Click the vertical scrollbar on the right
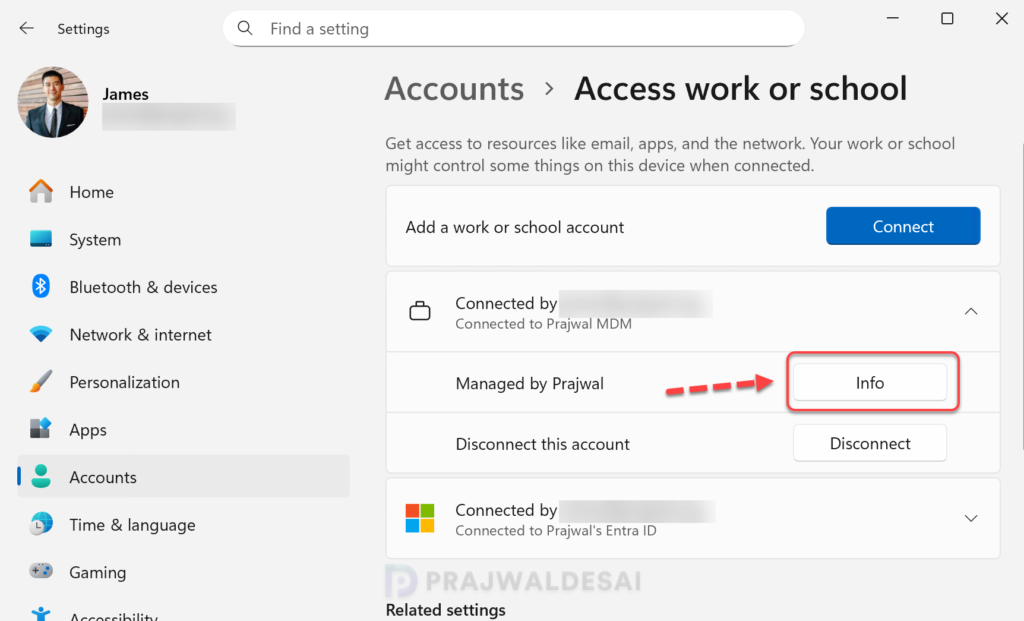 click(x=1022, y=297)
